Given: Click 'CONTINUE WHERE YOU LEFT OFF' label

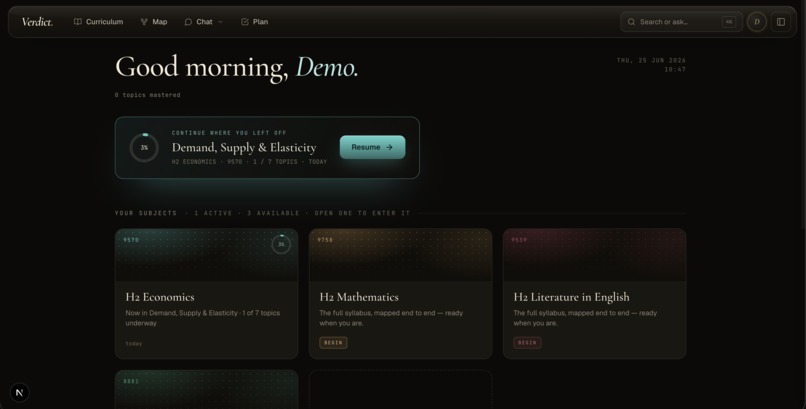Looking at the screenshot, I should click(229, 133).
